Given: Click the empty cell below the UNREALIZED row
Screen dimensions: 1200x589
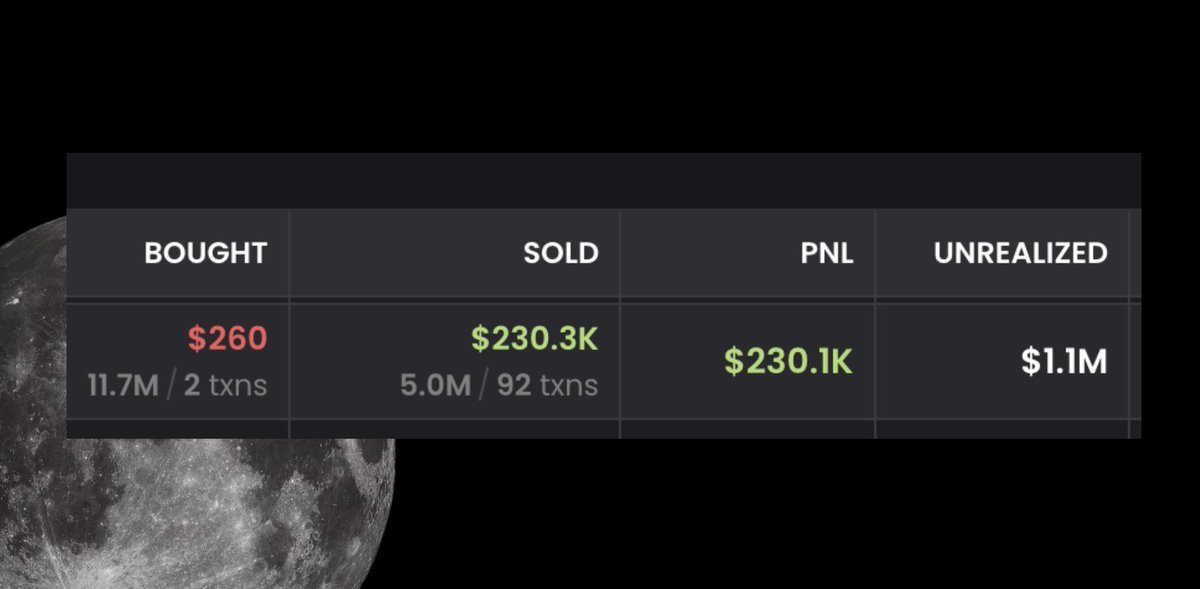Looking at the screenshot, I should (1002, 430).
